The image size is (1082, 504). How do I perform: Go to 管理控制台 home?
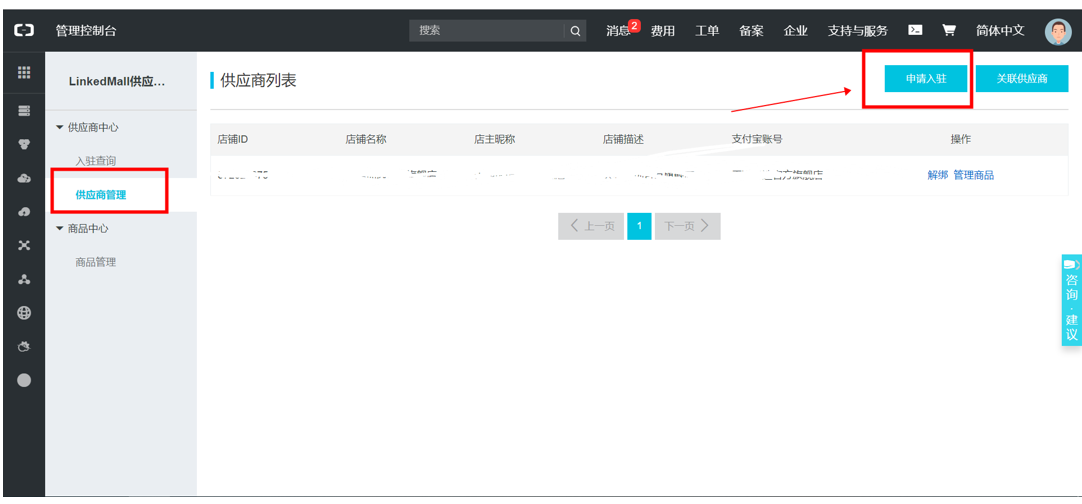coord(86,30)
